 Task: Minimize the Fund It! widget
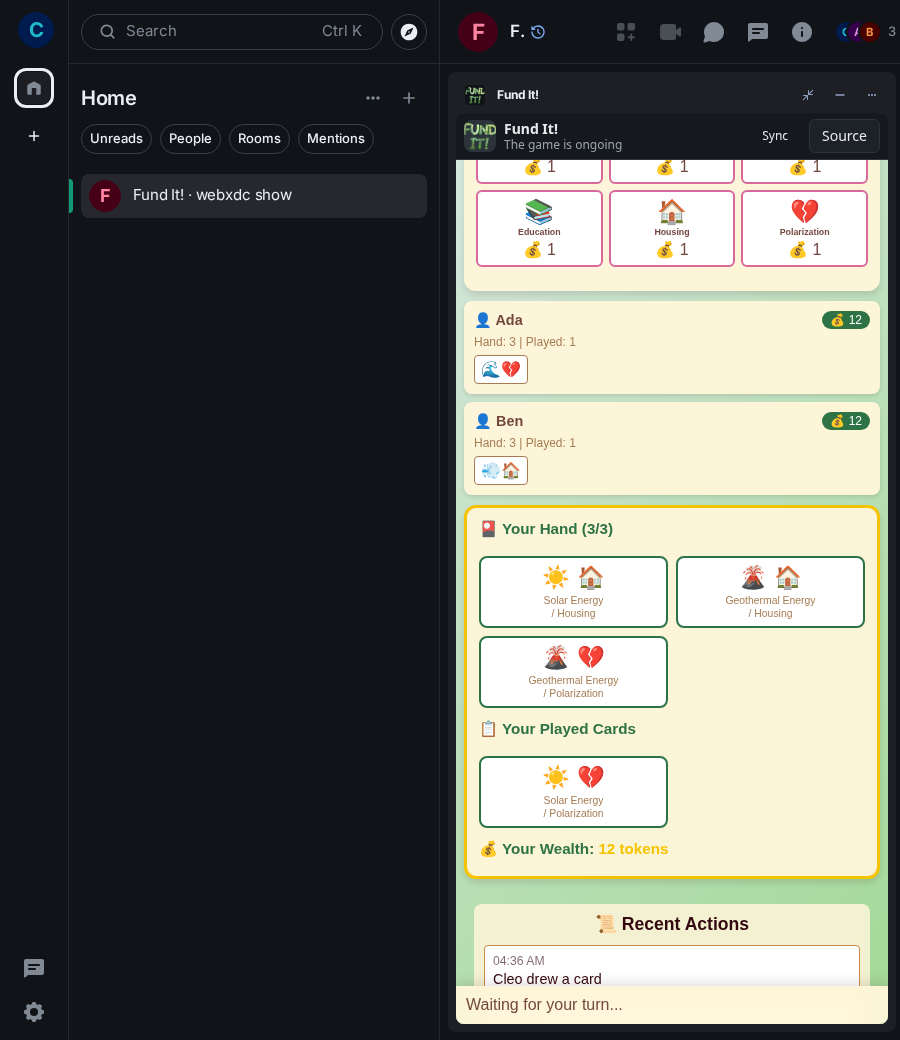pyautogui.click(x=840, y=95)
